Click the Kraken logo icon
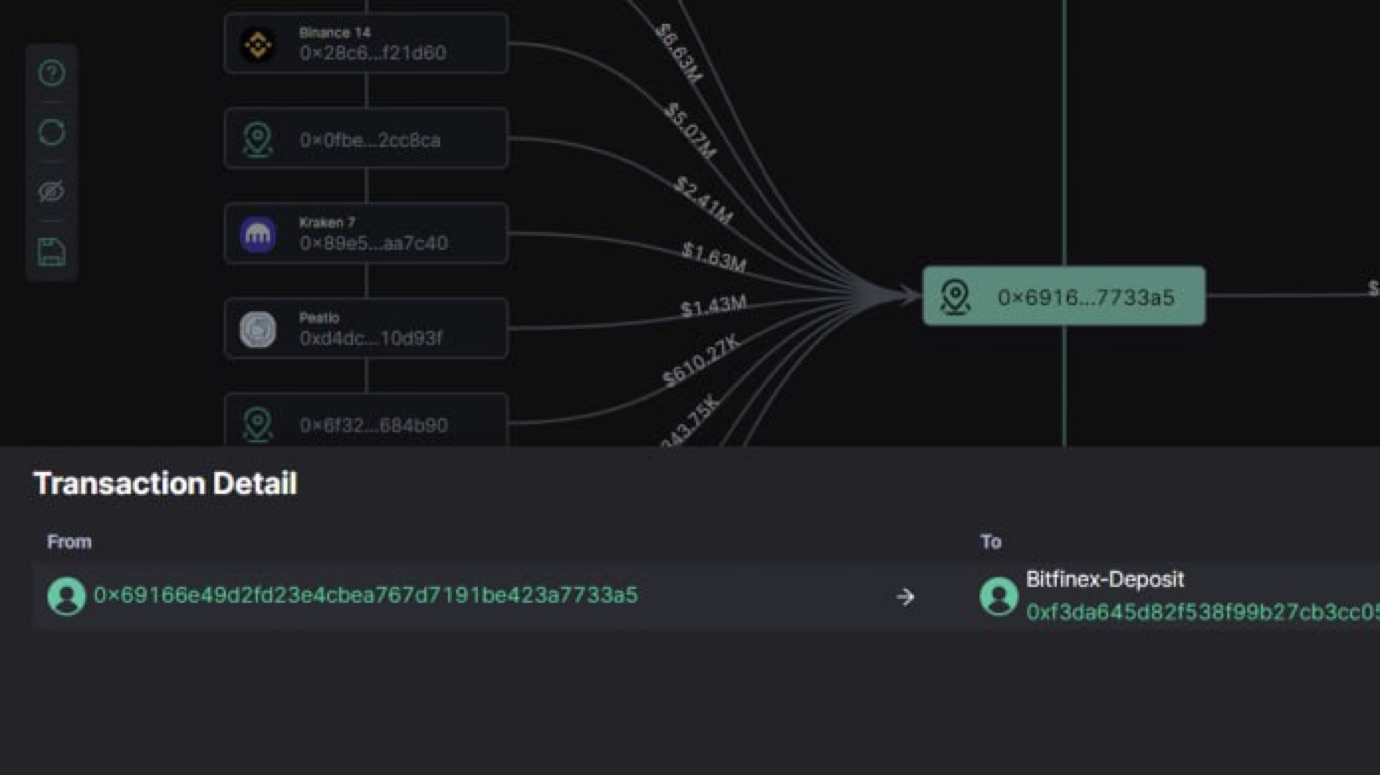This screenshot has height=775, width=1380. click(258, 234)
